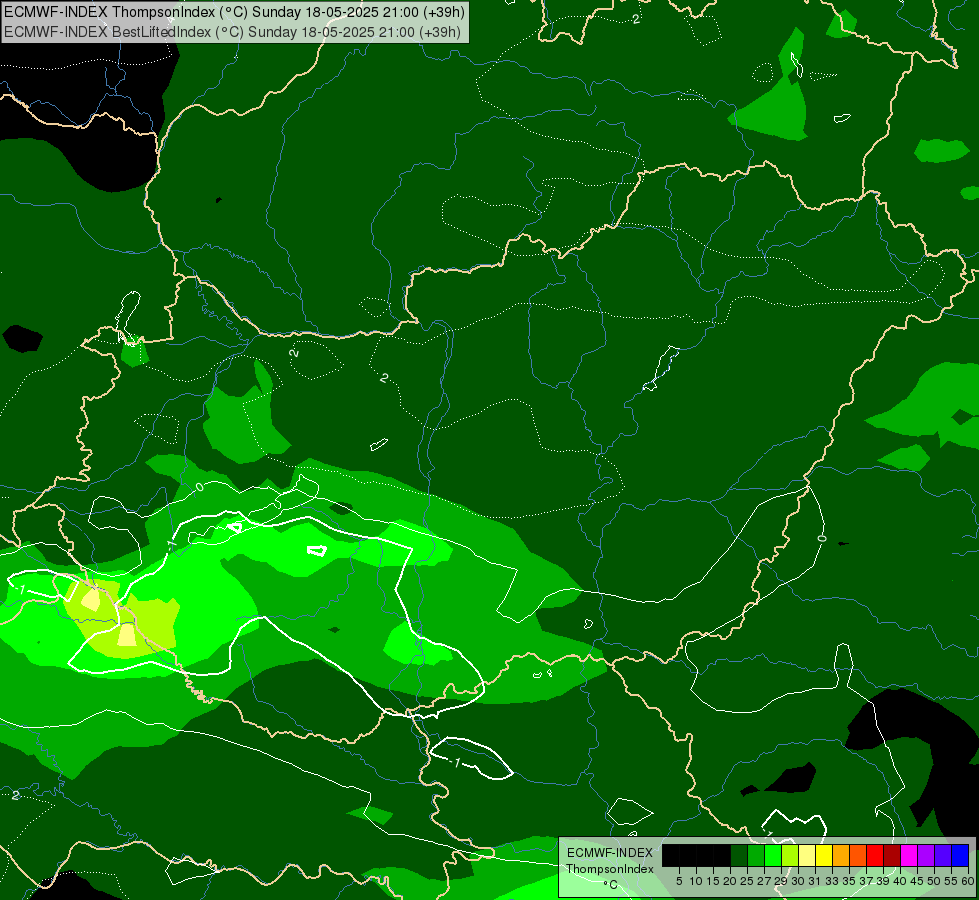This screenshot has height=900, width=979.
Task: Click the legend tick label 29
Action: click(x=782, y=881)
